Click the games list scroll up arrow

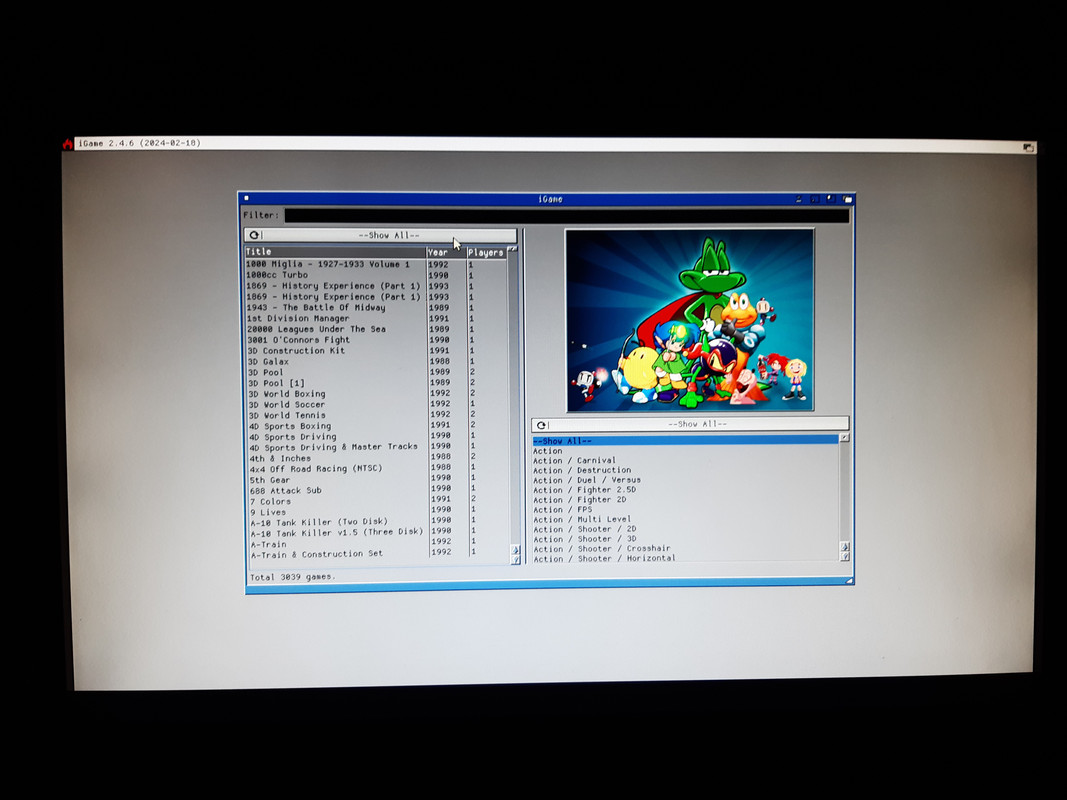click(x=515, y=550)
